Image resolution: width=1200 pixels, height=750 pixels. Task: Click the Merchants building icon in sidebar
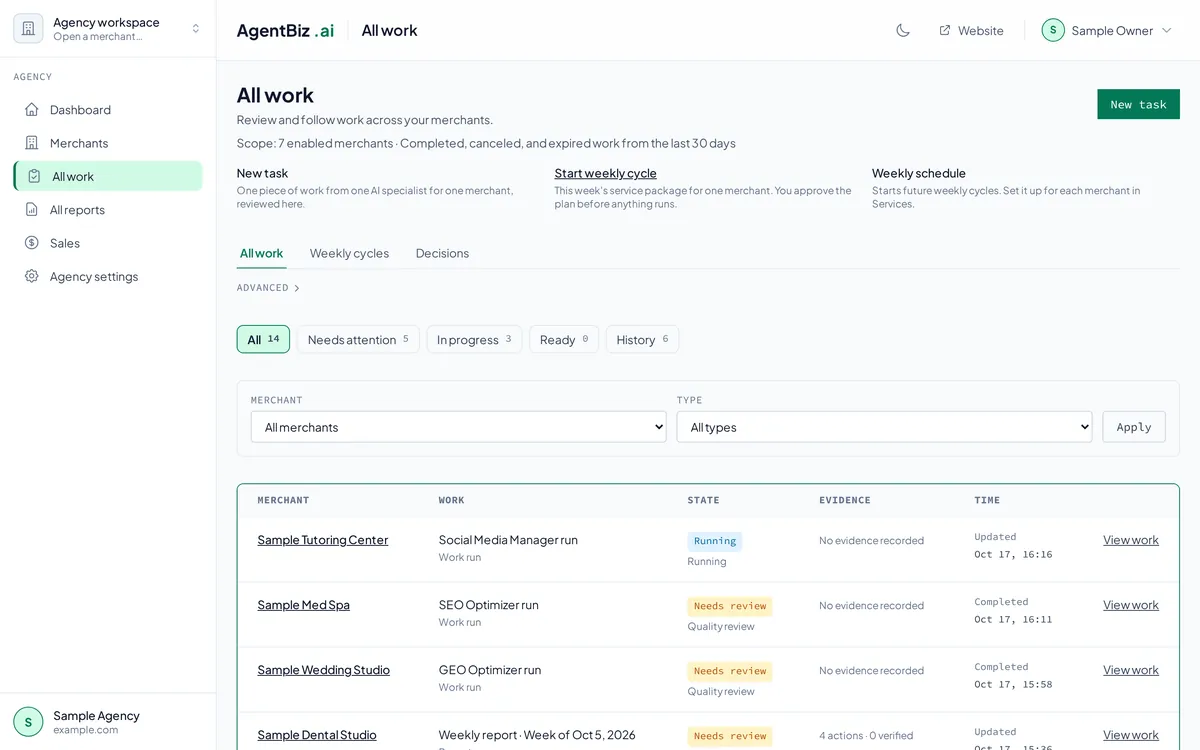32,143
